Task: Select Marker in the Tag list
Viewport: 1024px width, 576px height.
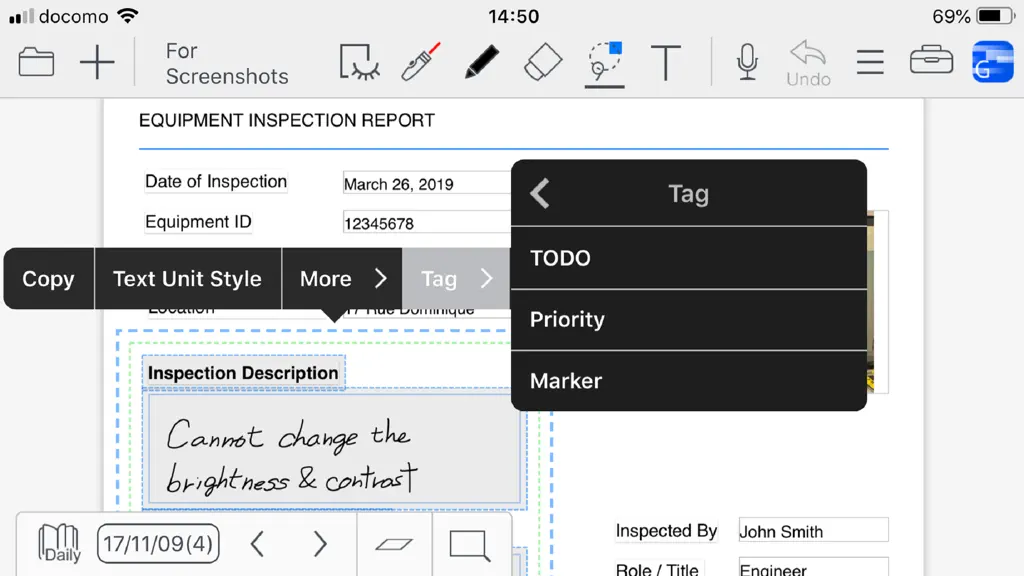Action: pos(689,381)
